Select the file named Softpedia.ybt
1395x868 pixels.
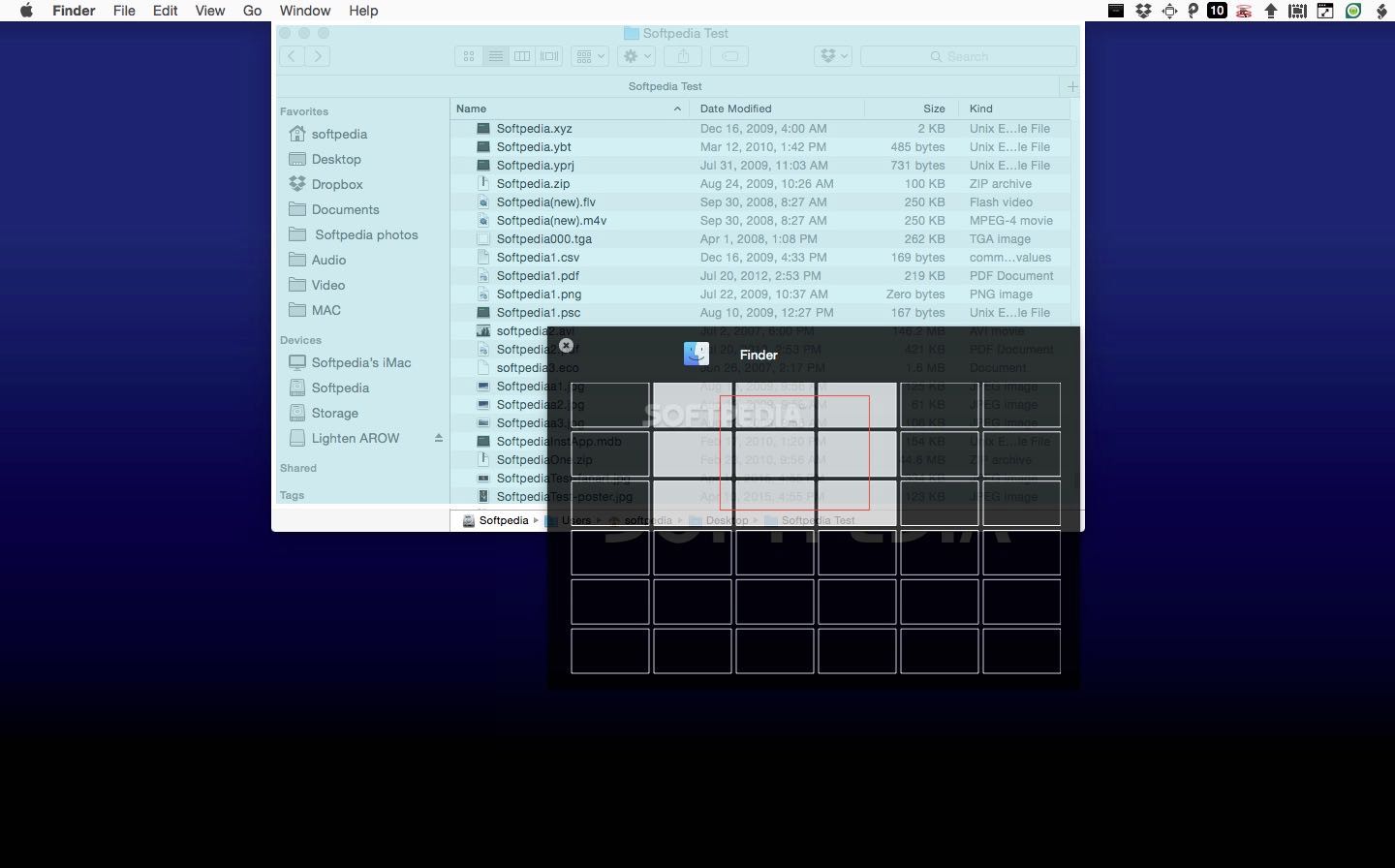(534, 146)
